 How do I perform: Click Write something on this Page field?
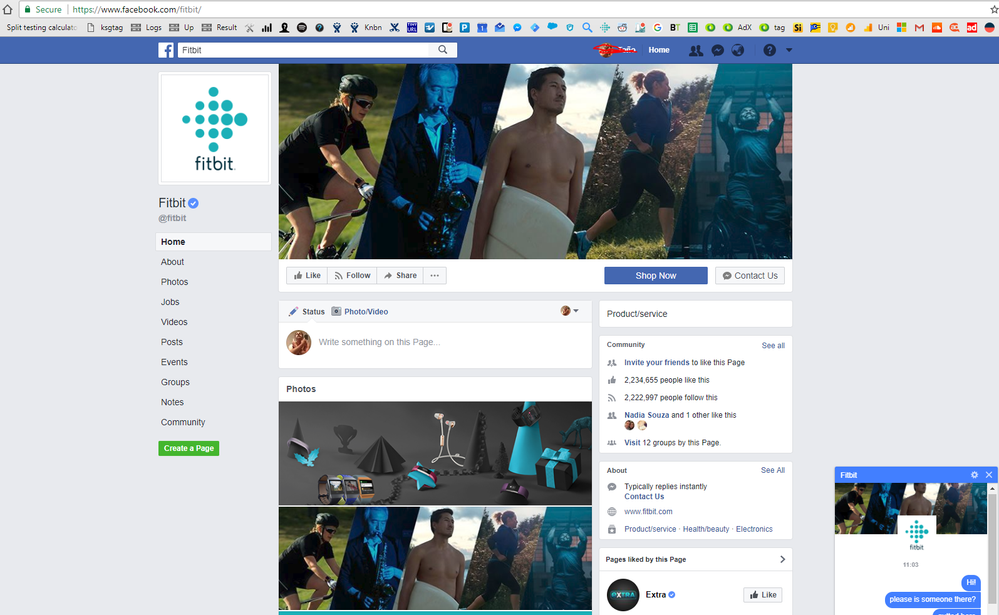coord(379,342)
